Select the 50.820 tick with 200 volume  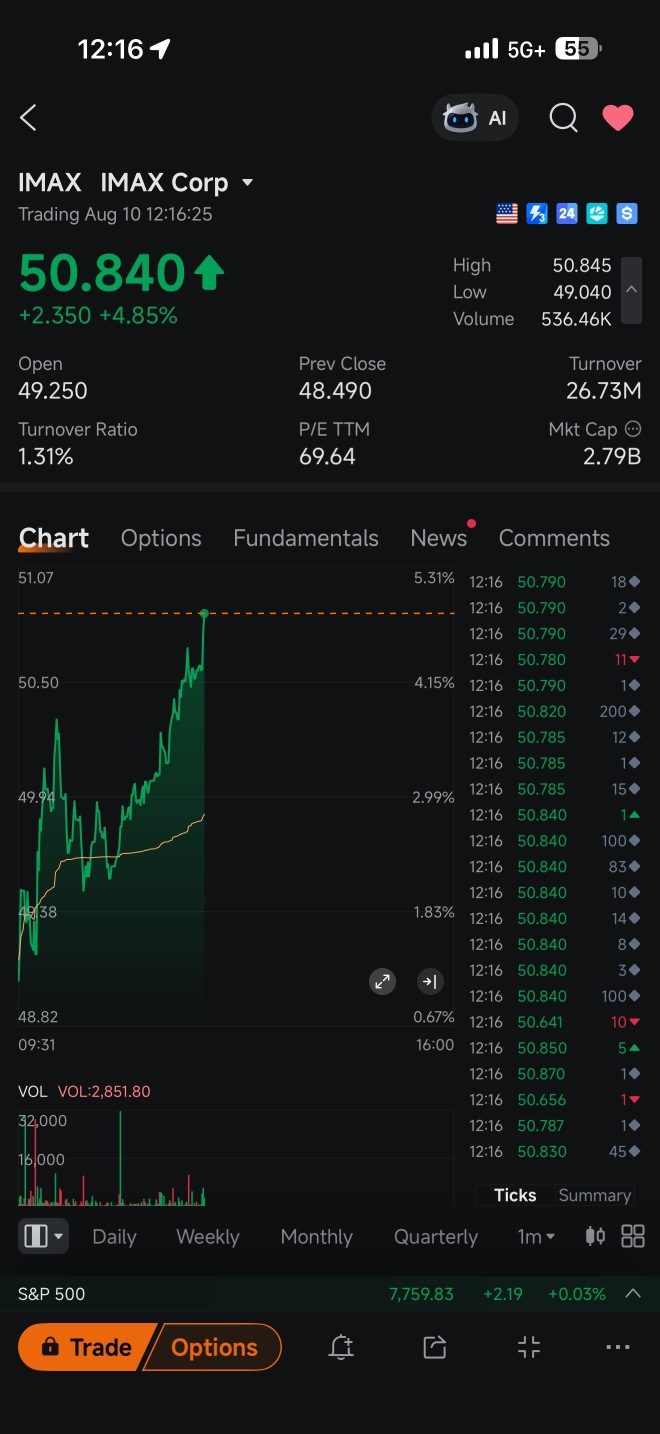point(554,712)
